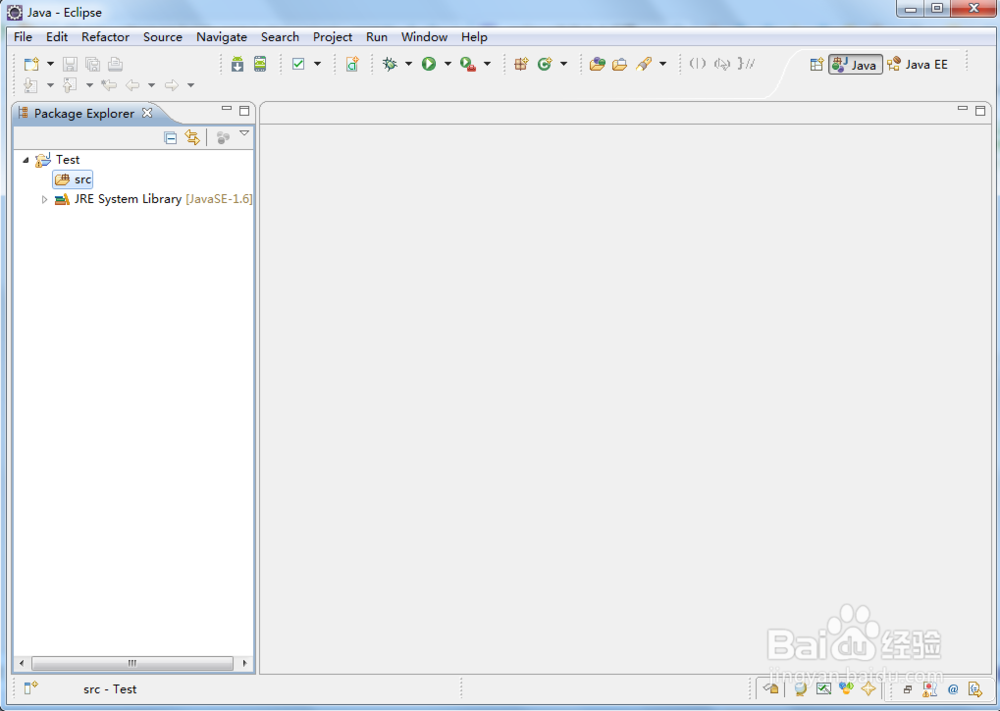Screen dimensions: 1000x711
Task: Switch to the Java perspective
Action: [855, 64]
